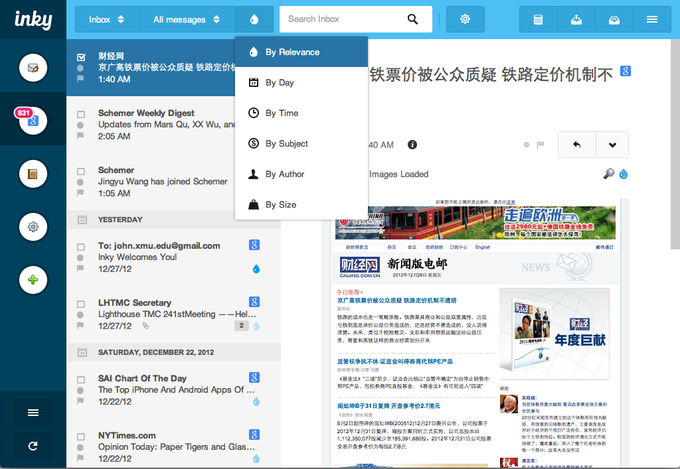Click the magnifier icon in message header
The height and width of the screenshot is (469, 680).
tap(609, 174)
